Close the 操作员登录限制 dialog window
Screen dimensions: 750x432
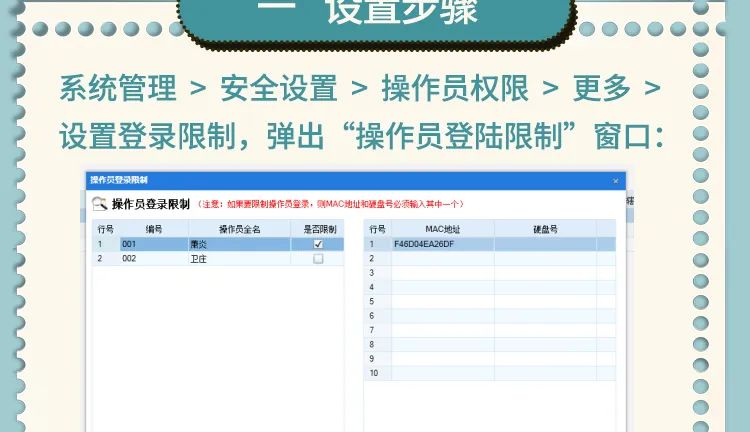(x=615, y=180)
